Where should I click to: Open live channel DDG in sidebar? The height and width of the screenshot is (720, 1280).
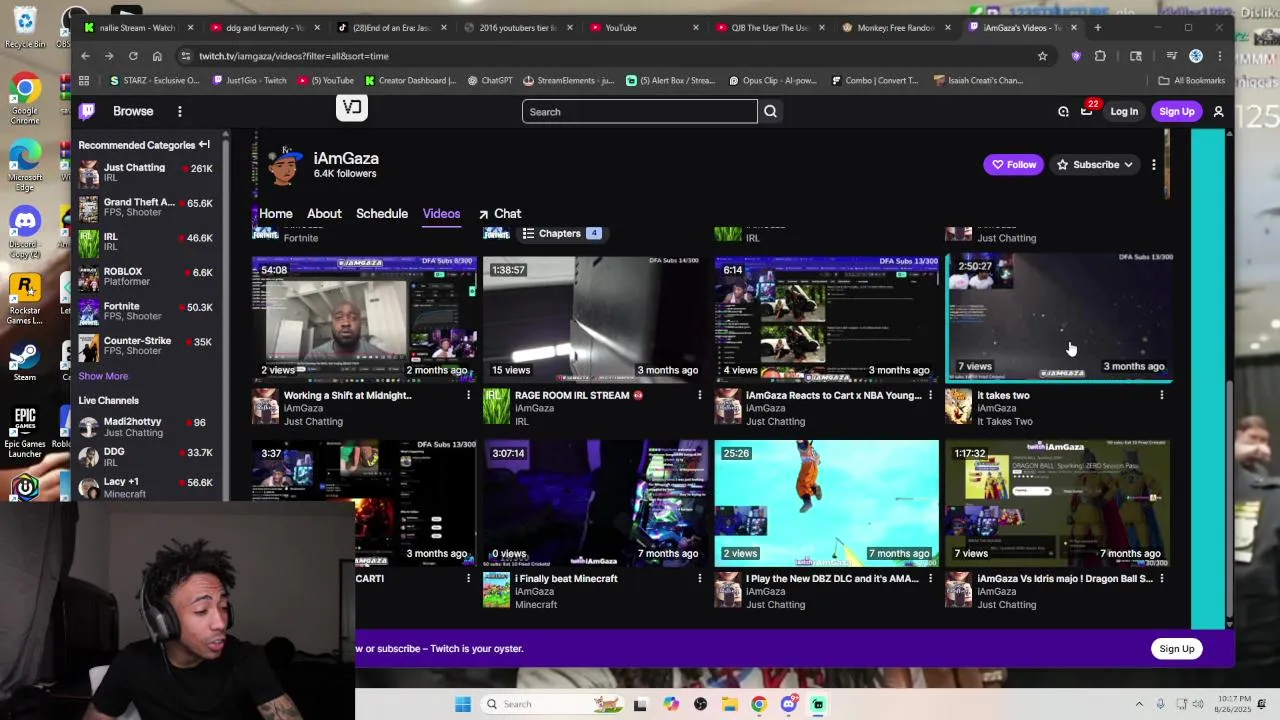click(x=146, y=457)
